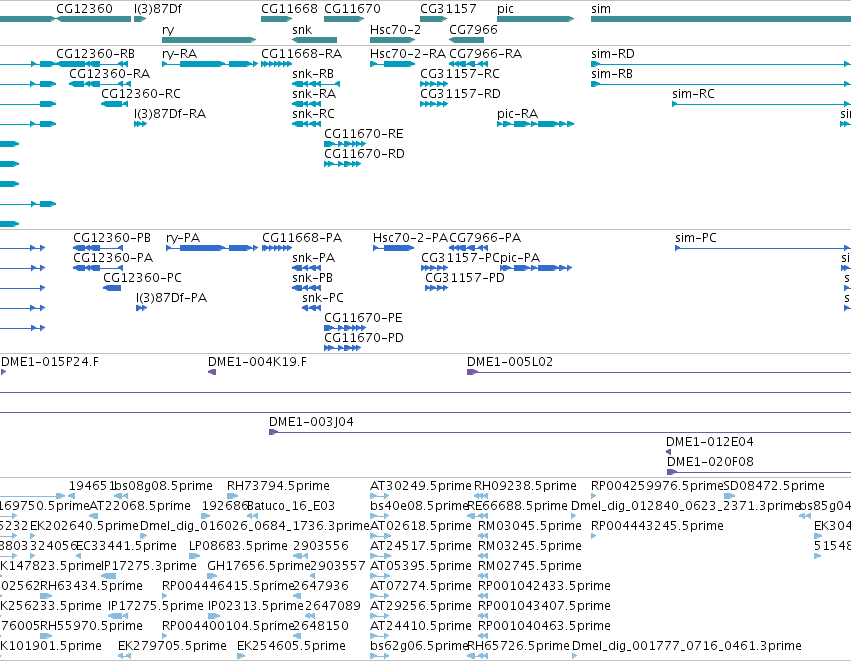Image resolution: width=851 pixels, height=661 pixels.
Task: Select the CG7966 gene label
Action: tap(473, 29)
